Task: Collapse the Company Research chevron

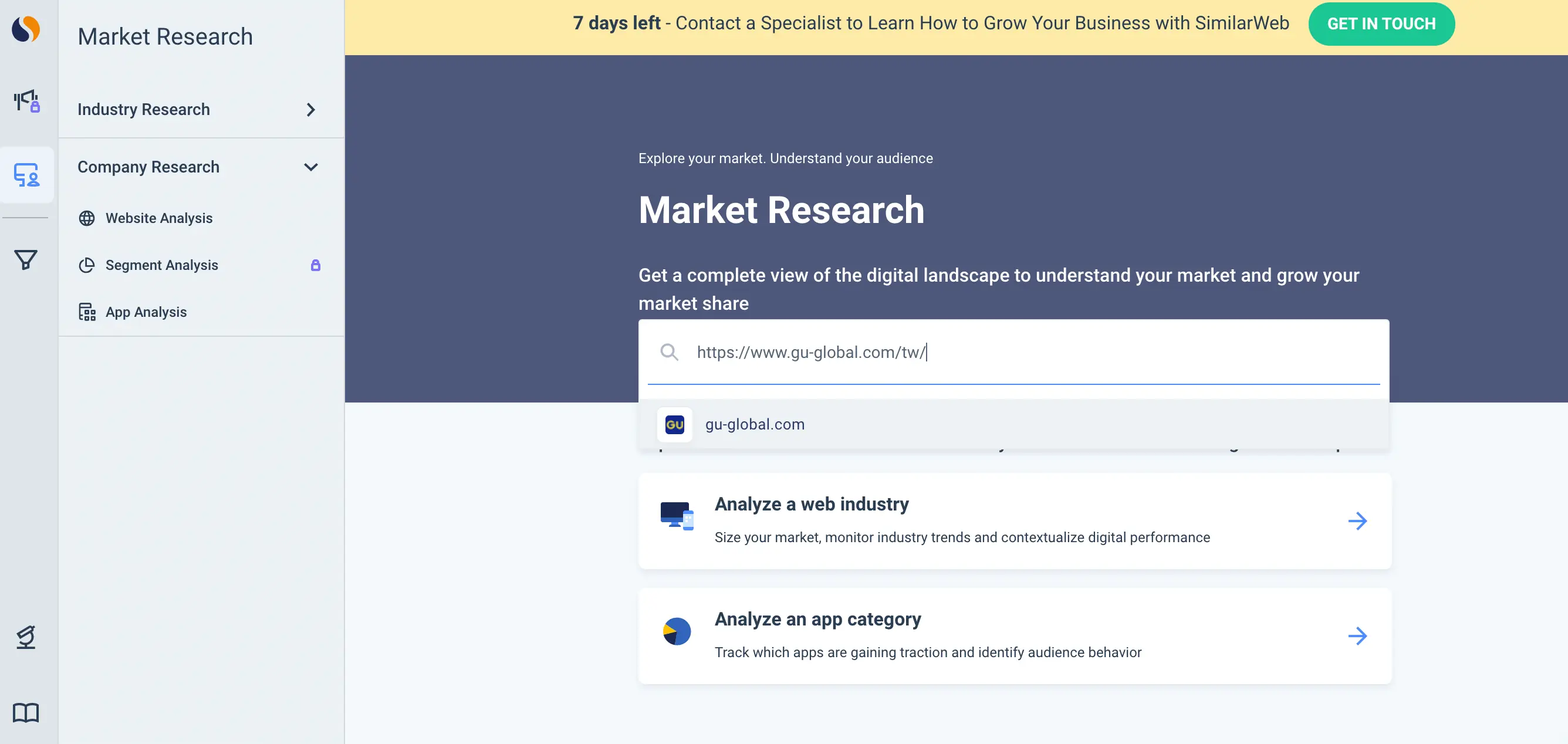Action: coord(311,167)
